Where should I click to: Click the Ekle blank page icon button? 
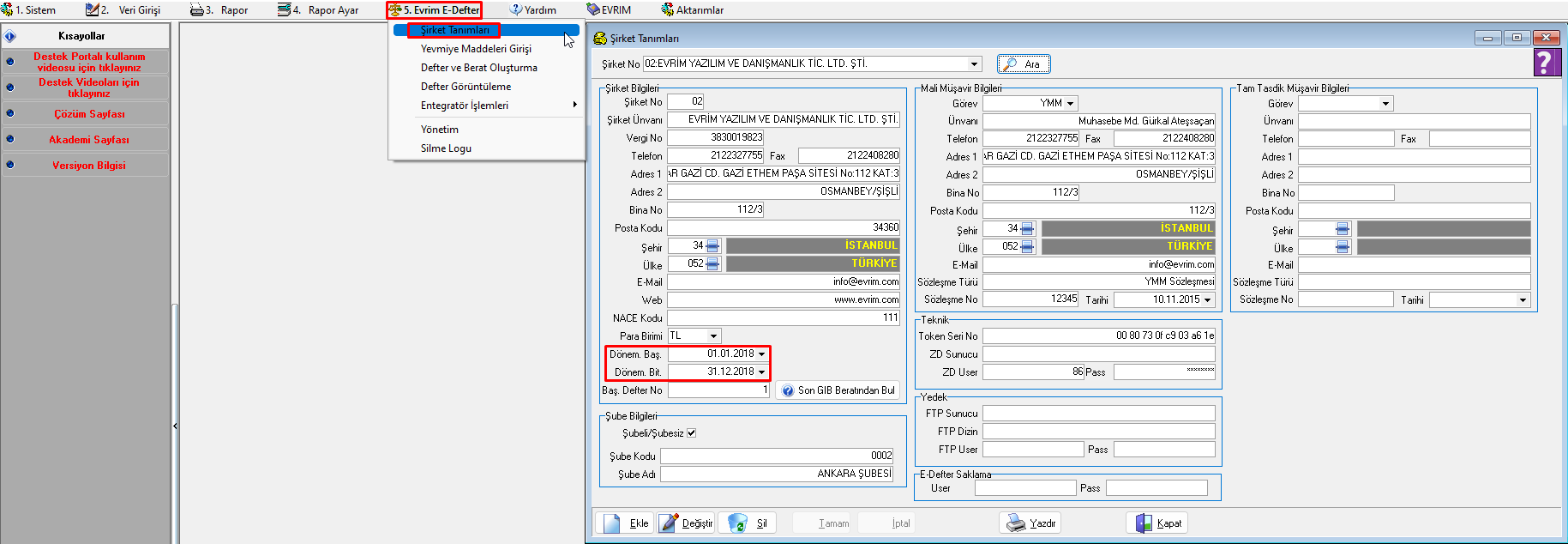(x=624, y=523)
